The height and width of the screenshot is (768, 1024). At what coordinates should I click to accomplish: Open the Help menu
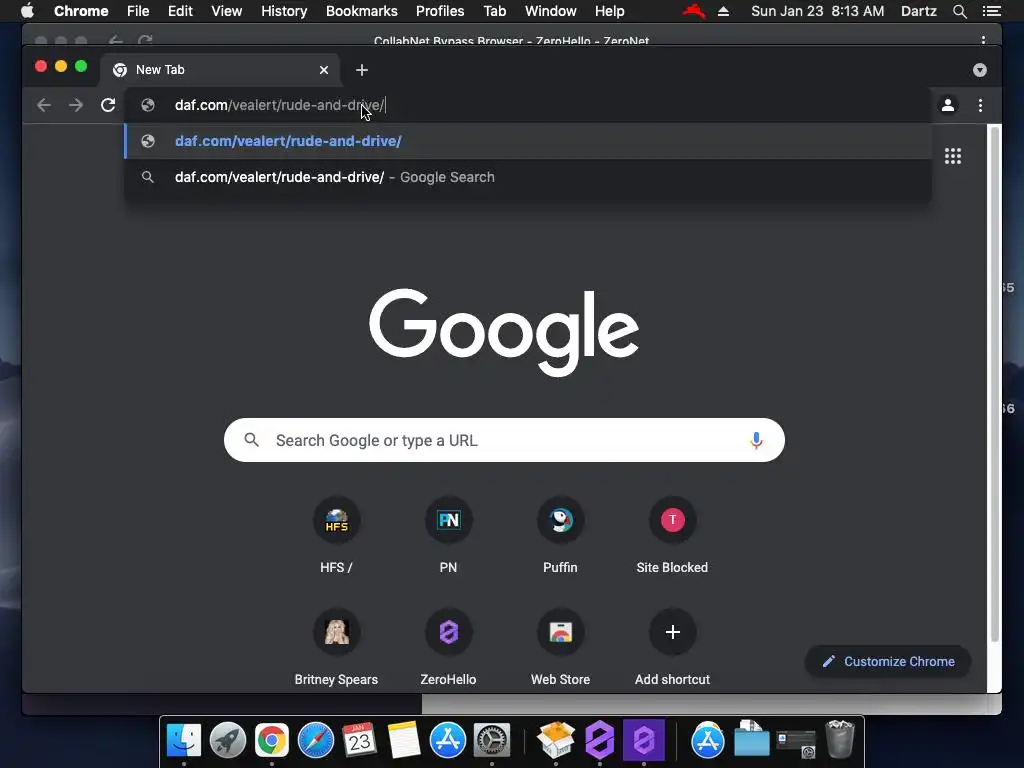point(609,11)
